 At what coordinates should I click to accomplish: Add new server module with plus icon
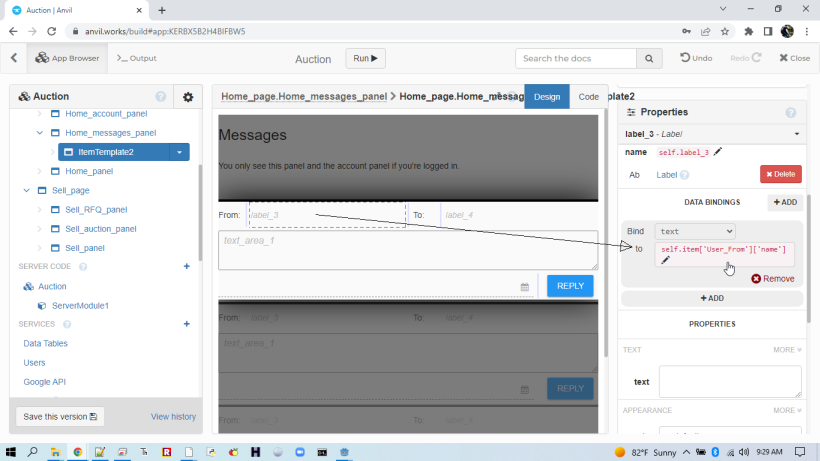click(186, 267)
